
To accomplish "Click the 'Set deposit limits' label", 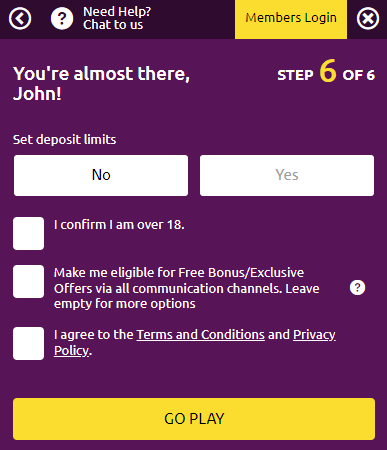I will pyautogui.click(x=64, y=140).
